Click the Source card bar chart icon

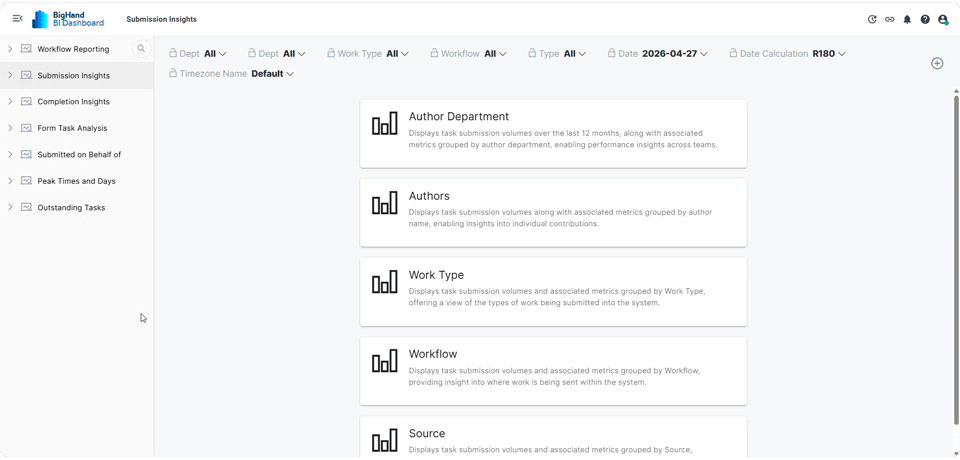[x=384, y=440]
